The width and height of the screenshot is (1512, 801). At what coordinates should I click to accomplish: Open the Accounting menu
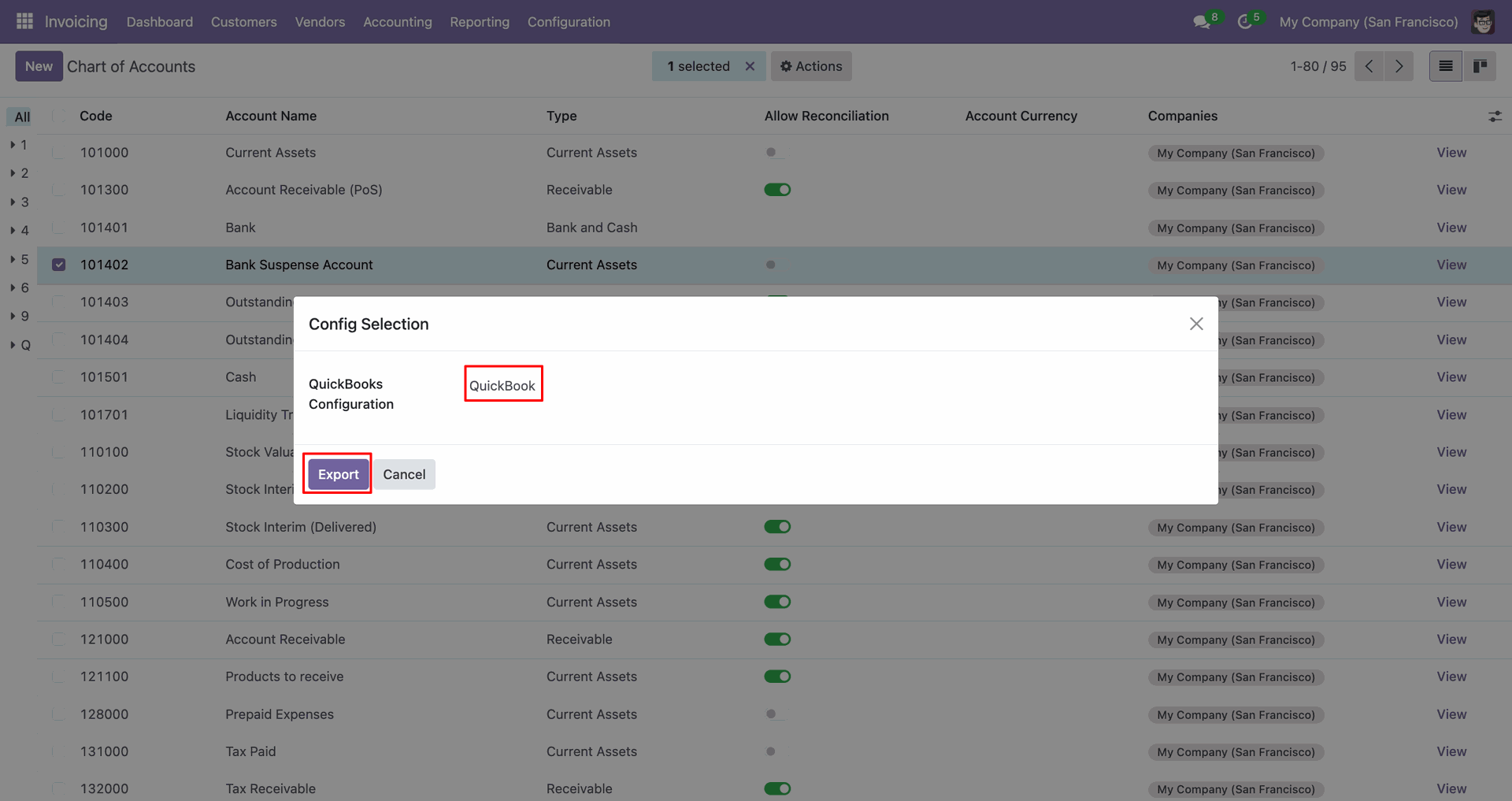397,22
